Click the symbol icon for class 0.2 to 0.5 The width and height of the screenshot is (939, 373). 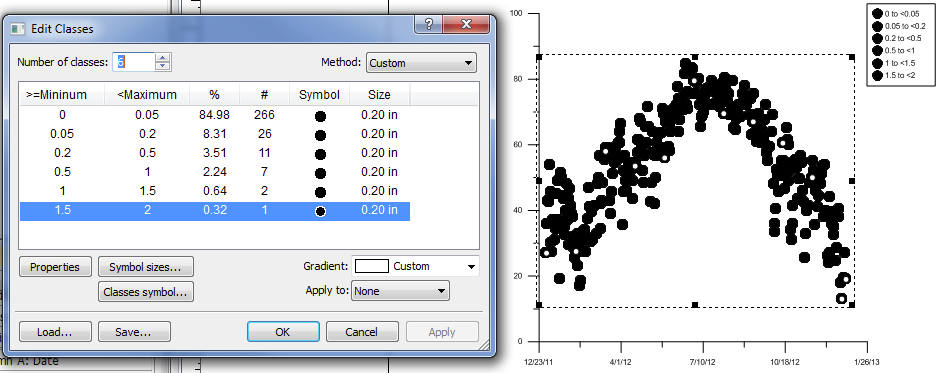tap(320, 154)
